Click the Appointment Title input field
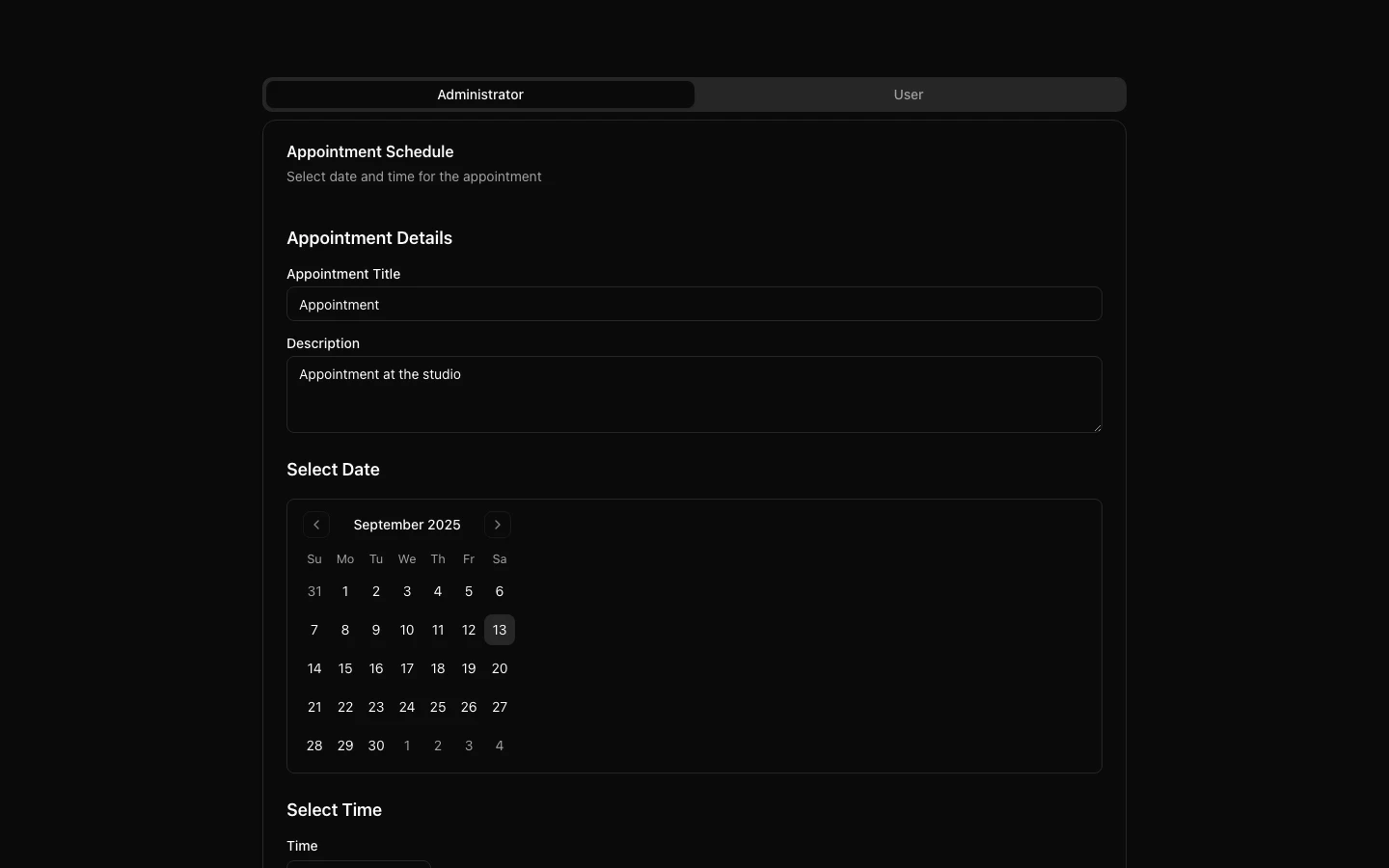The image size is (1389, 868). coord(694,305)
